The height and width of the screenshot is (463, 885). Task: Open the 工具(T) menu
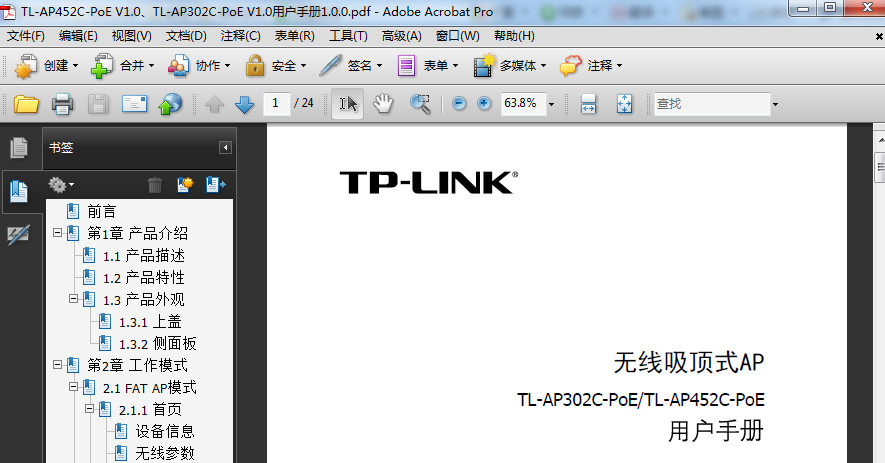click(x=348, y=36)
